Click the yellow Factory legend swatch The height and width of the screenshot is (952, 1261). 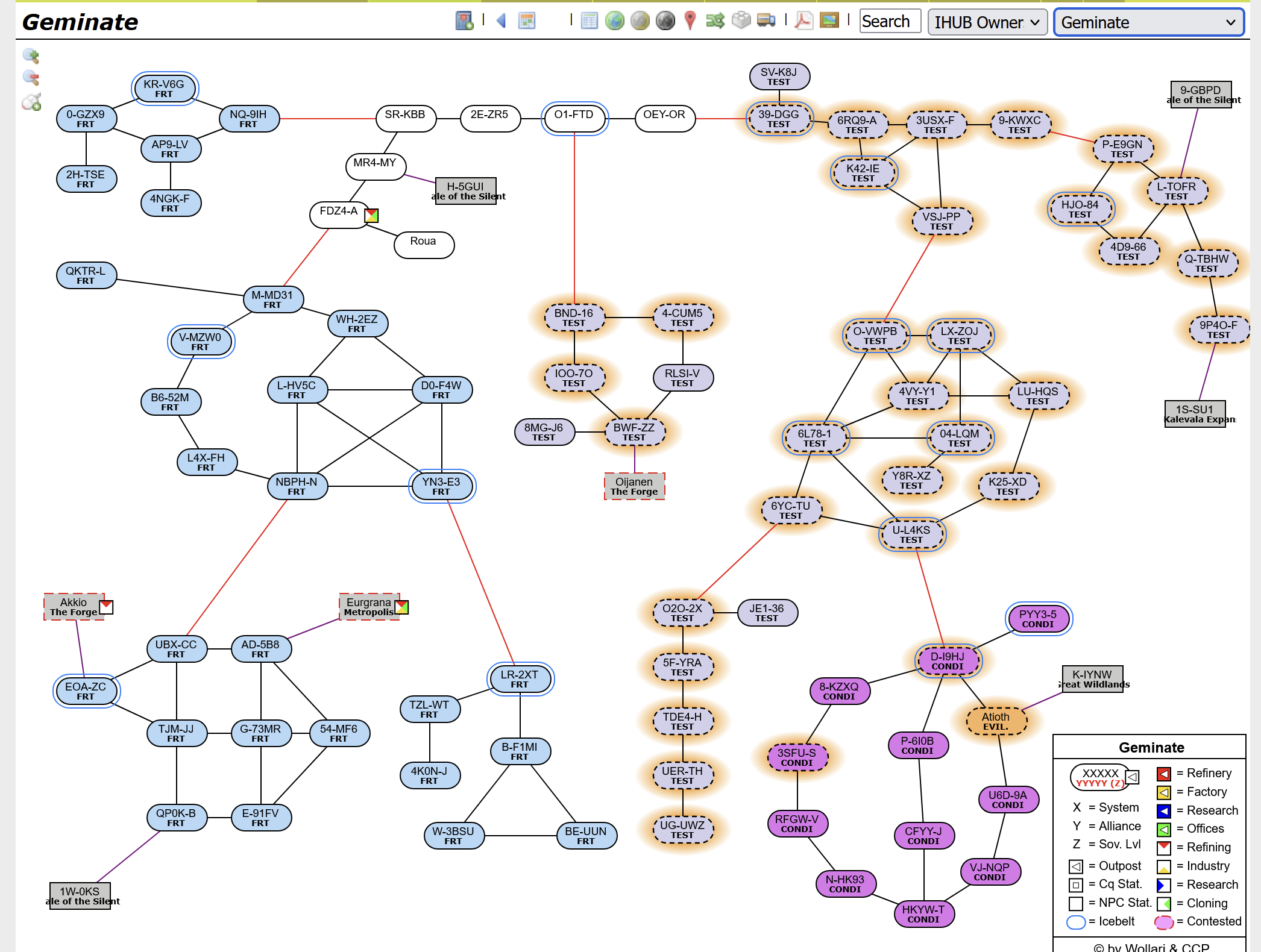1164,792
